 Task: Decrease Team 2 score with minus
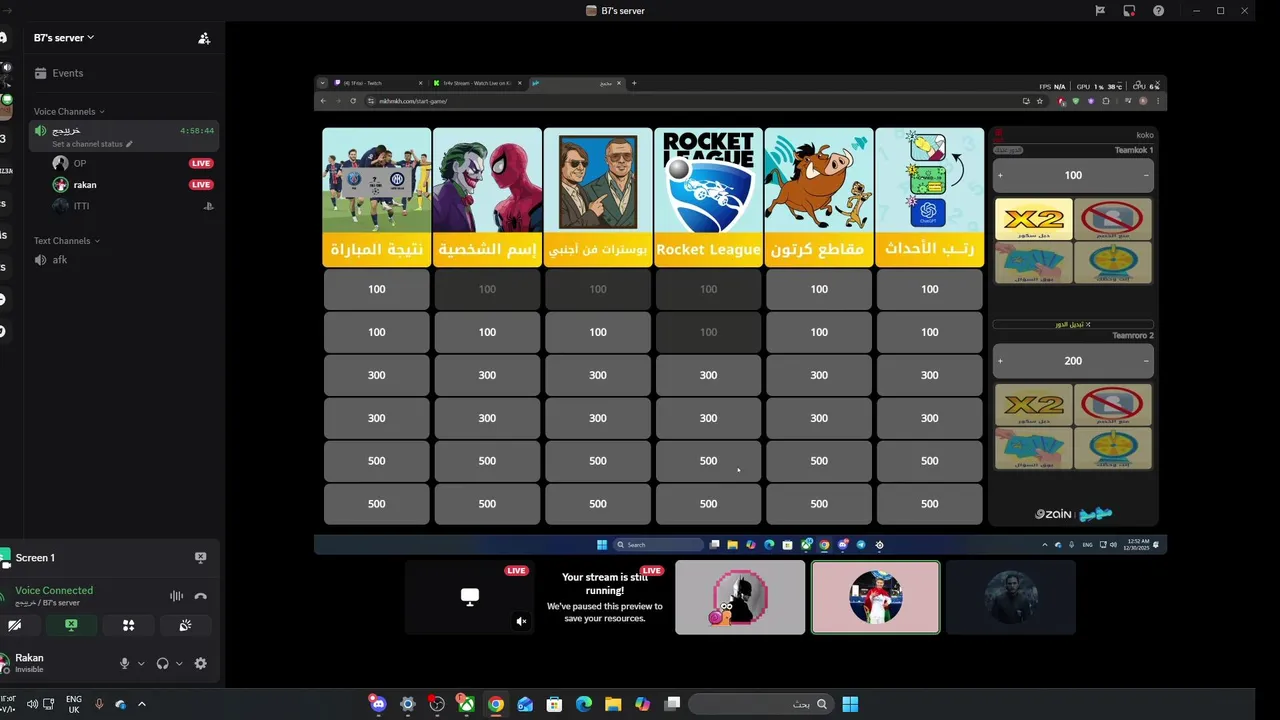1146,361
